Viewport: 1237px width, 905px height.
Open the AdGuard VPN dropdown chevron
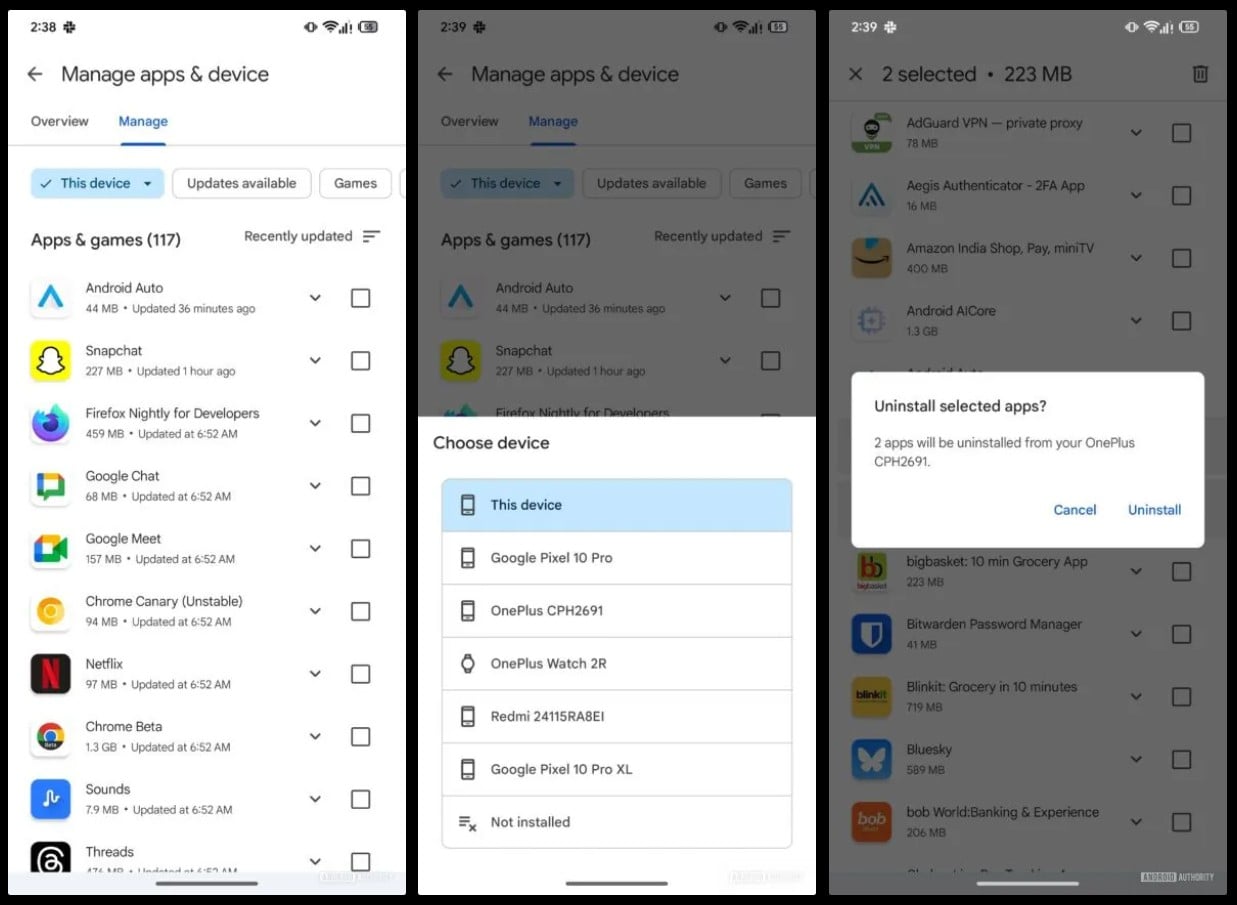pyautogui.click(x=1136, y=133)
